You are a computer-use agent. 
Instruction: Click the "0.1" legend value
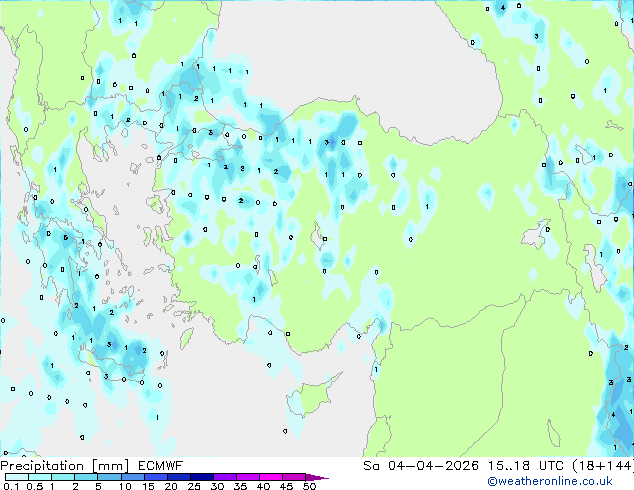(11, 486)
